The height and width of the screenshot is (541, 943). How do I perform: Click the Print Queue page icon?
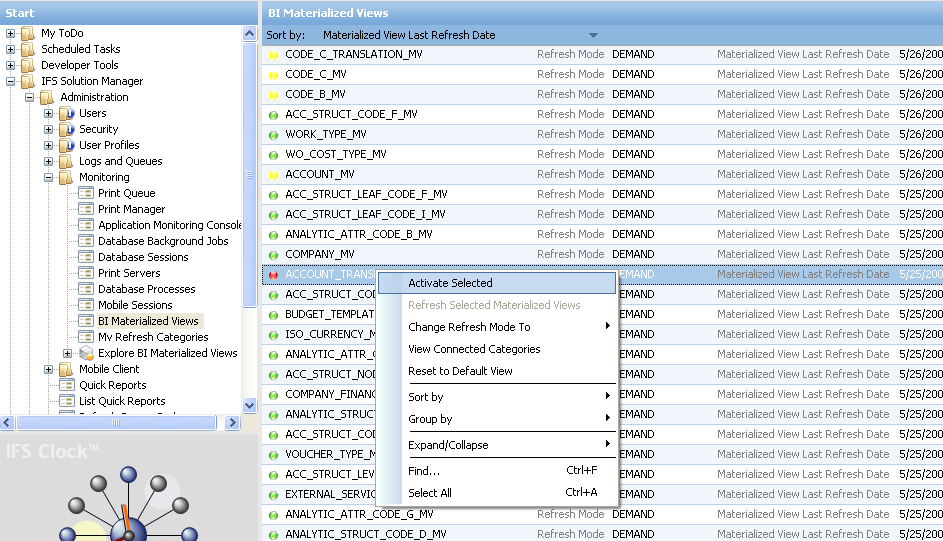[x=86, y=194]
